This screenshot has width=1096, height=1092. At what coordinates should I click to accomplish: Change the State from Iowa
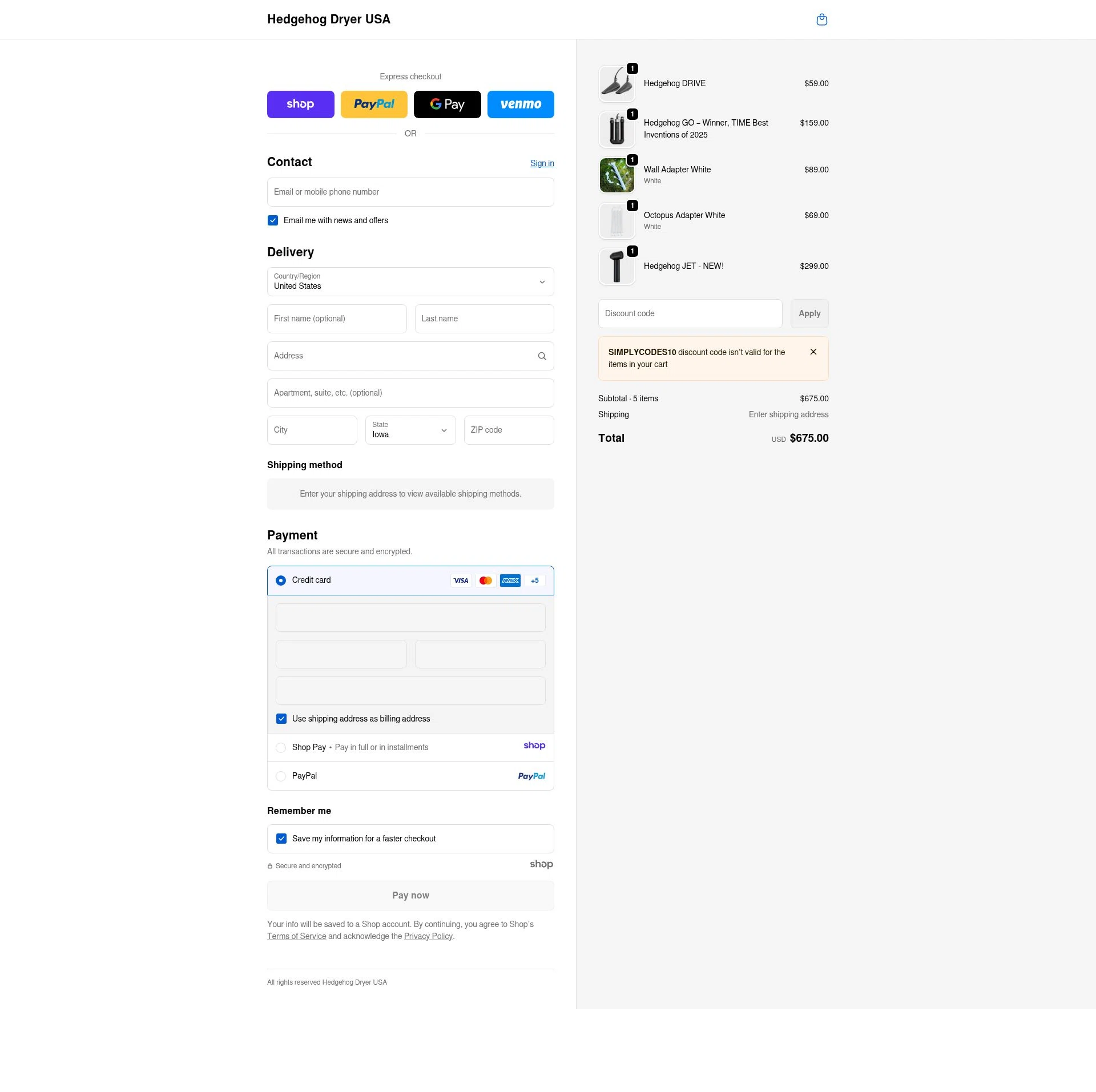(410, 430)
